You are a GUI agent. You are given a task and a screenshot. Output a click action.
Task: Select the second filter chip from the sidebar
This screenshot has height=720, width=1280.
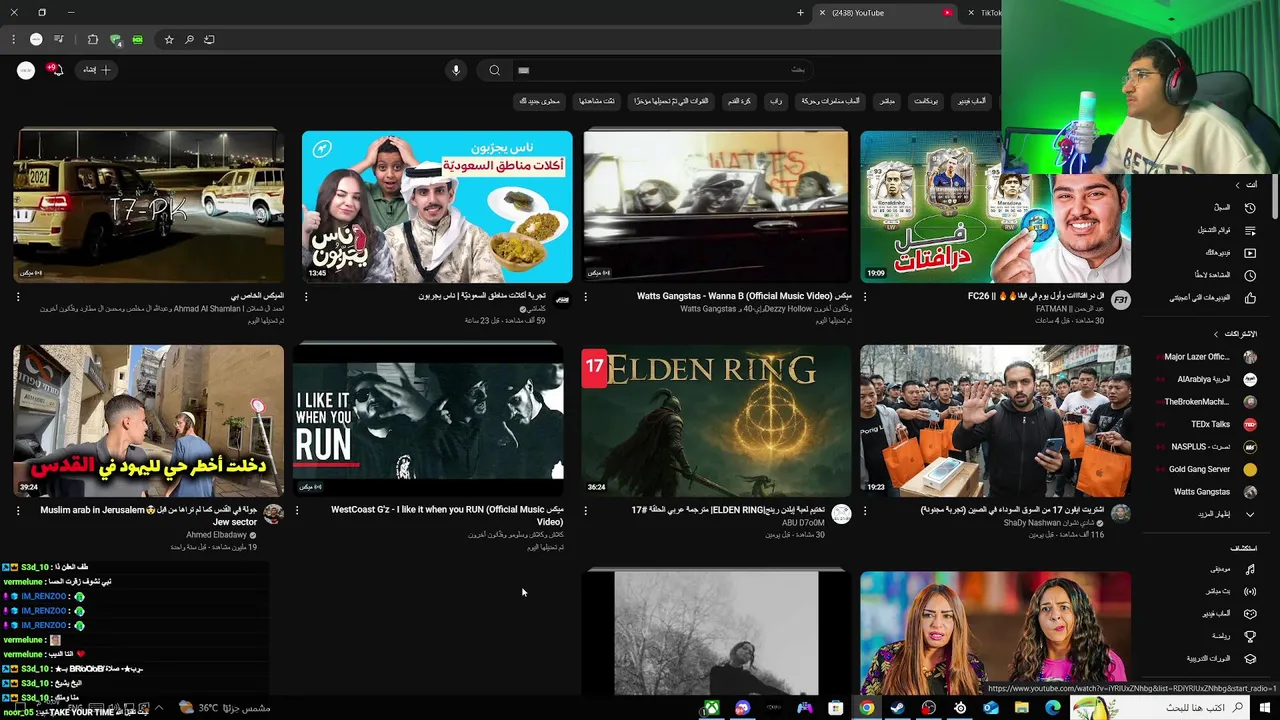[926, 101]
